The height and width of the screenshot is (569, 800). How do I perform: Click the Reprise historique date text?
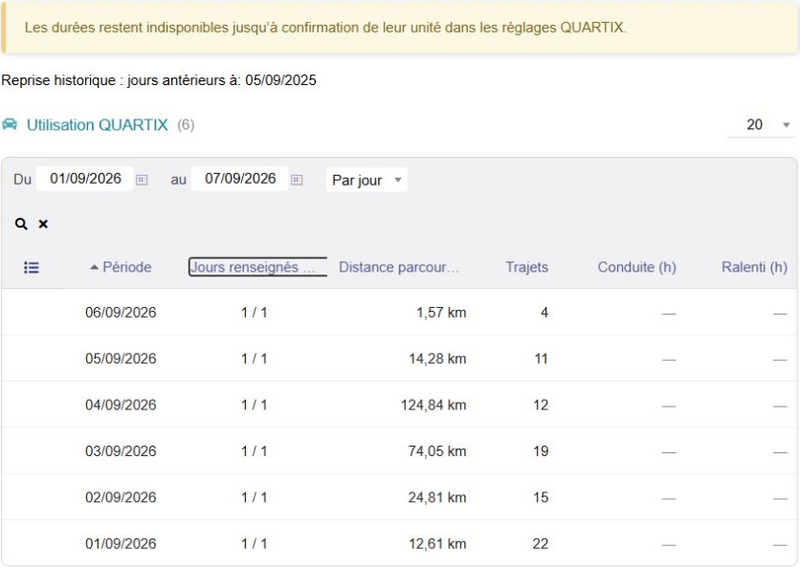(159, 81)
